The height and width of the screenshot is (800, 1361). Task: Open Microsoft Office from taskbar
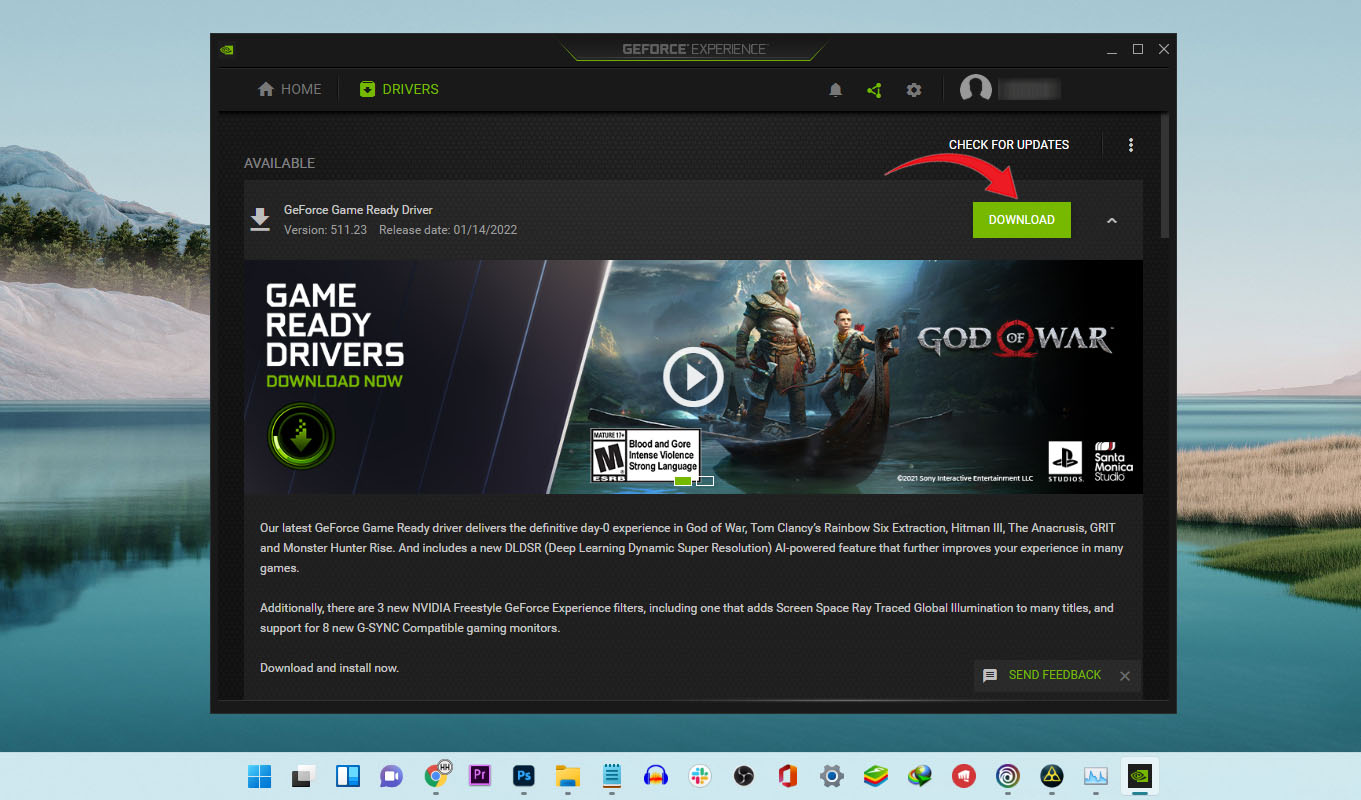(787, 776)
